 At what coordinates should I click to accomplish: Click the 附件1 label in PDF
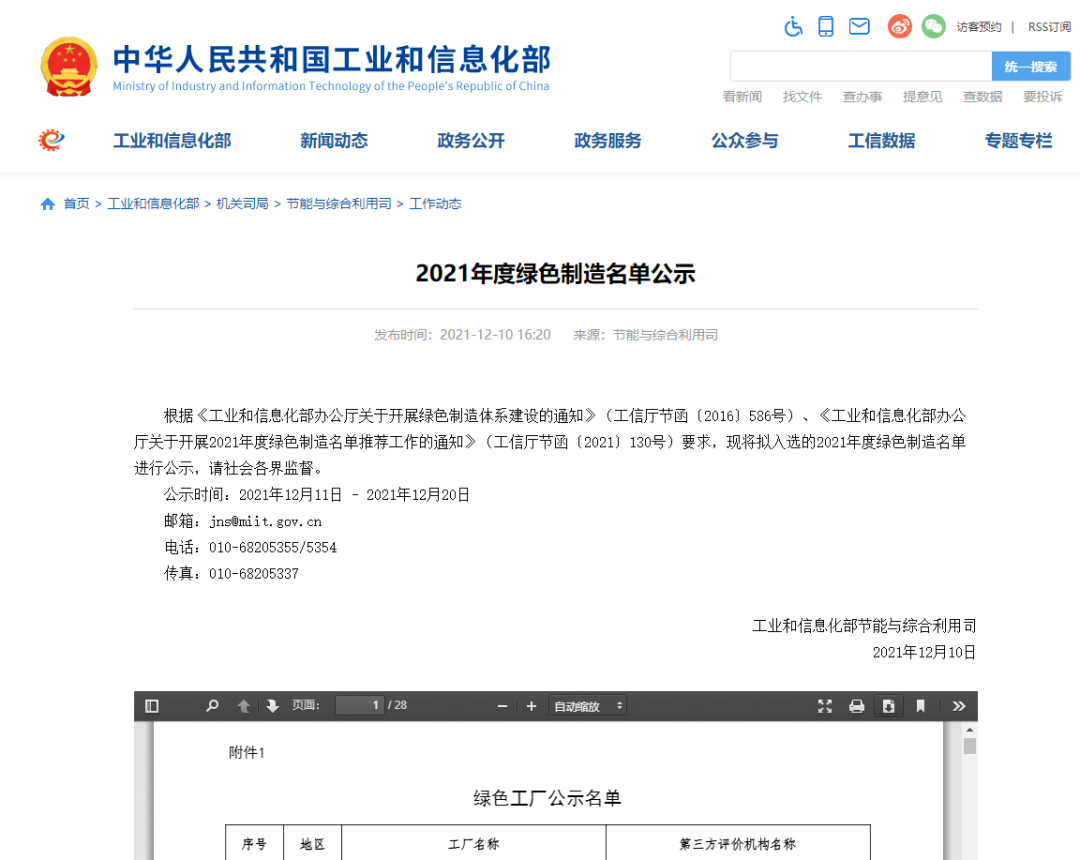click(247, 753)
